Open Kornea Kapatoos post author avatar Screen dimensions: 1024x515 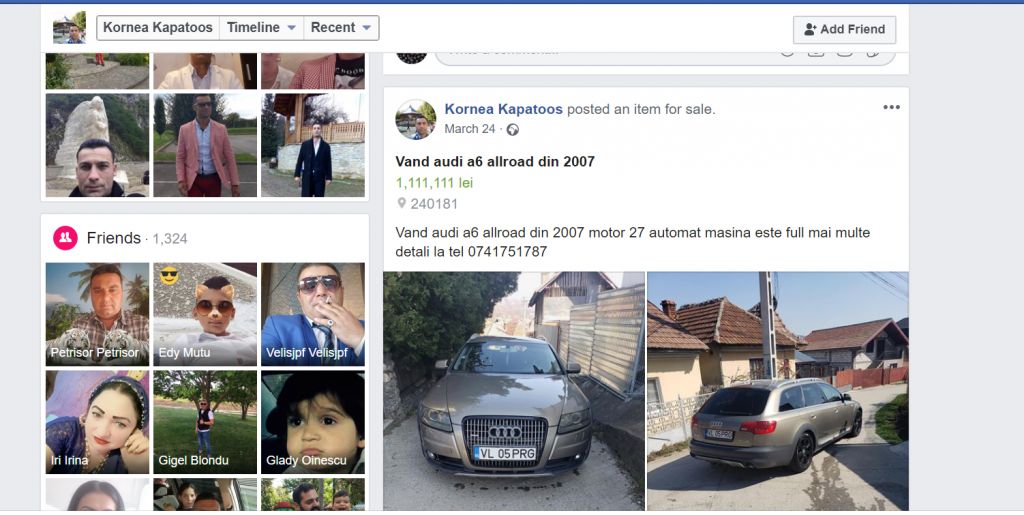pos(415,119)
